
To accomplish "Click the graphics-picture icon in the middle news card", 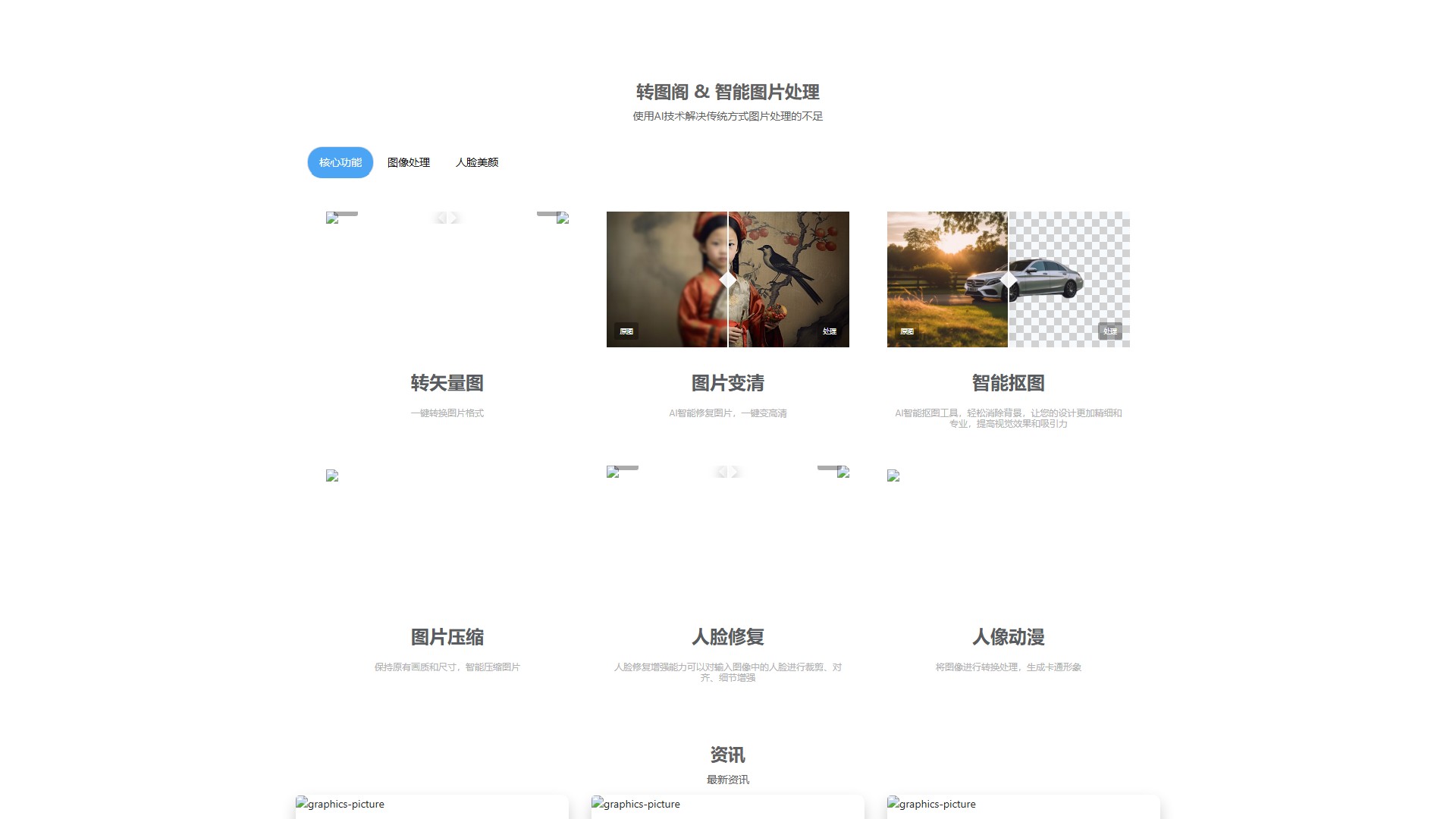I will [x=597, y=804].
